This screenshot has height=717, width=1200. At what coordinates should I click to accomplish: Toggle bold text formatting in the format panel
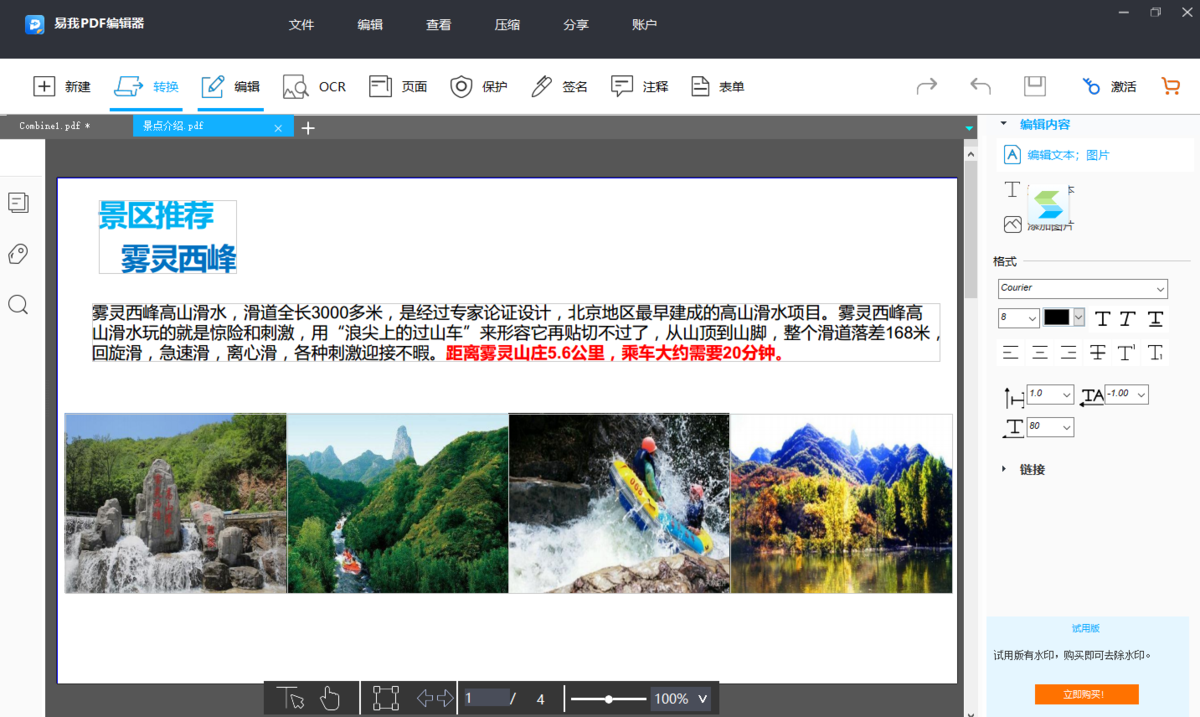[1102, 318]
